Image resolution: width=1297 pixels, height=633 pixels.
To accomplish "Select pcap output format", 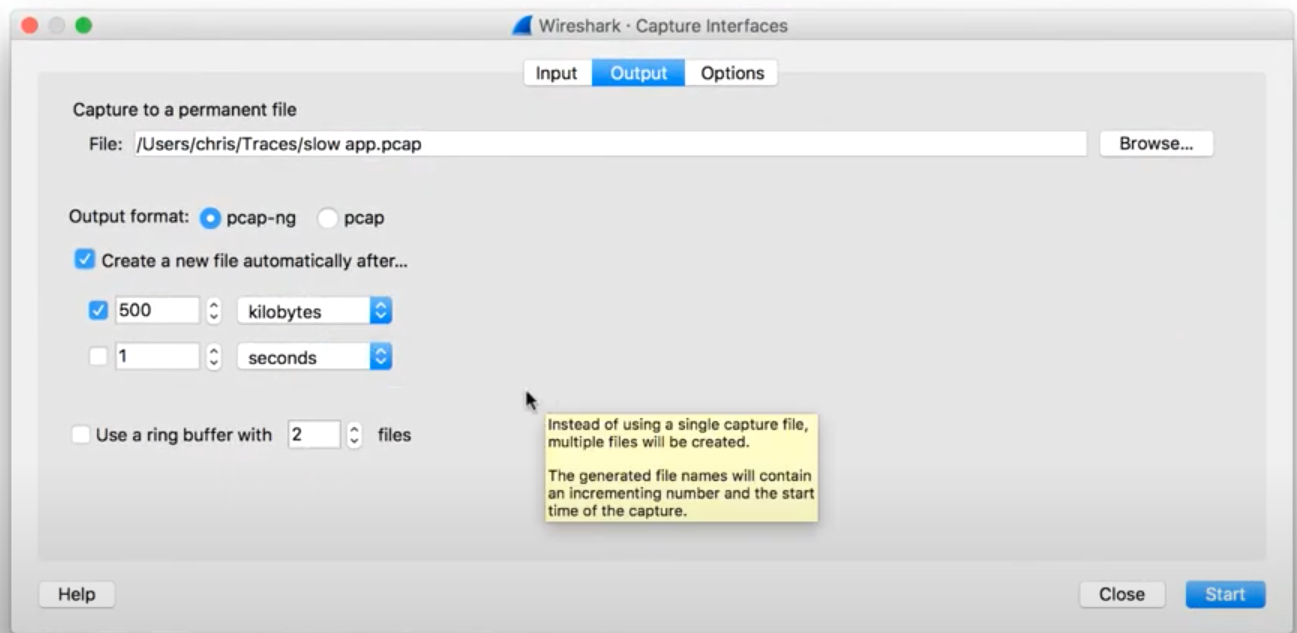I will coord(327,217).
